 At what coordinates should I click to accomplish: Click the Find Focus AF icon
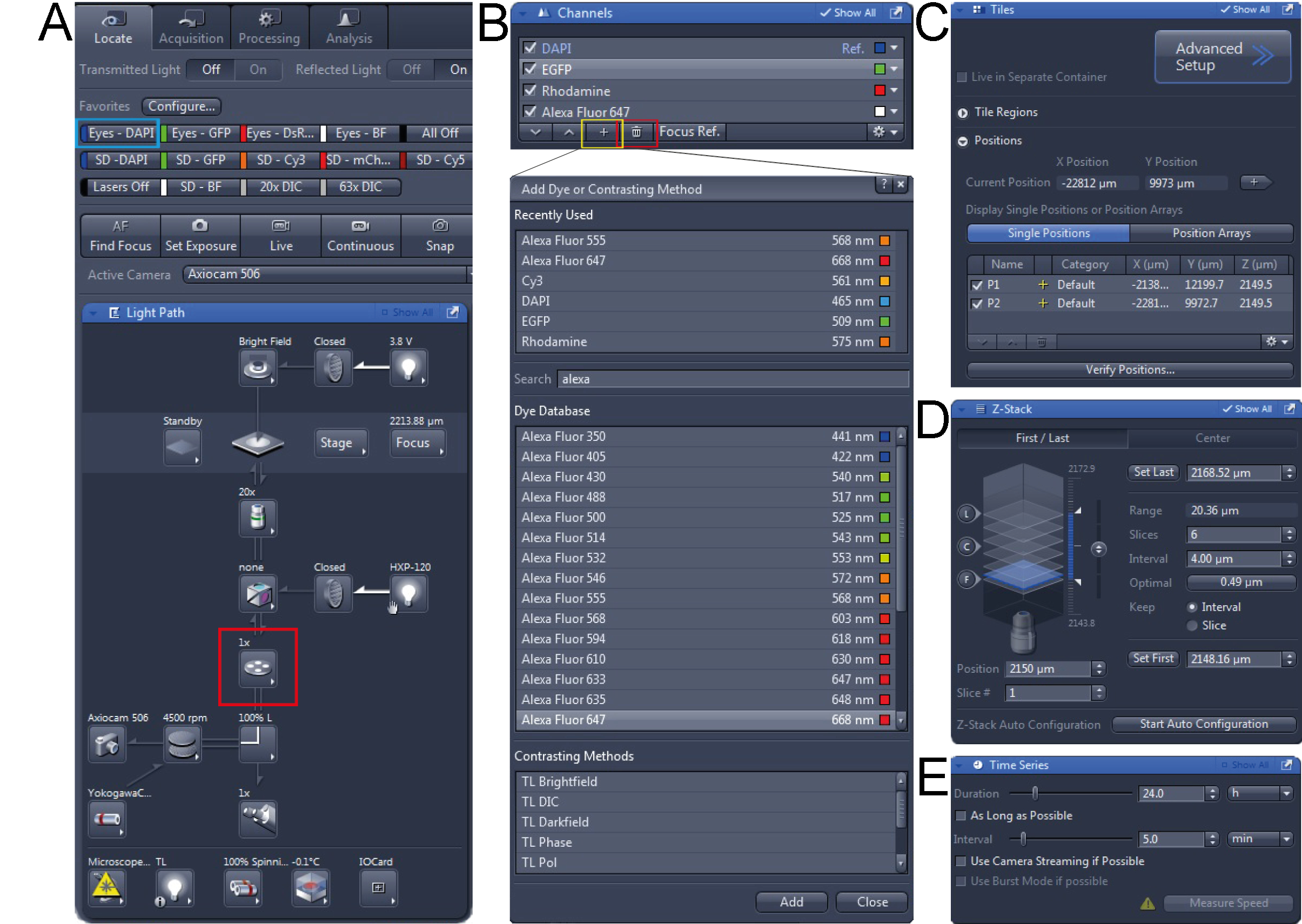point(120,226)
